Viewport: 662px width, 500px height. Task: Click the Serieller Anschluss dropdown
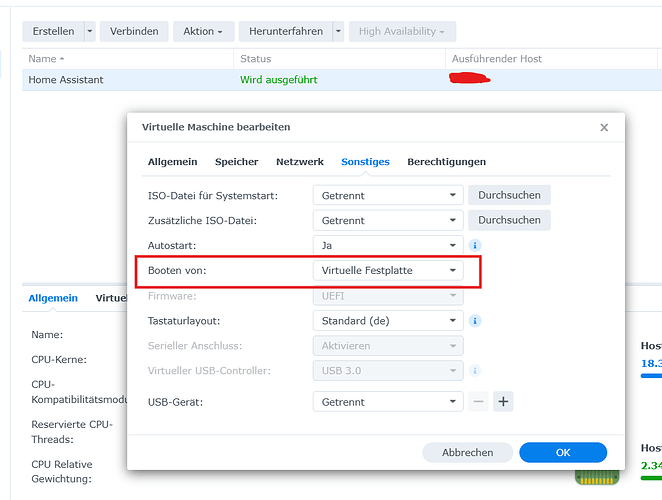click(x=388, y=346)
